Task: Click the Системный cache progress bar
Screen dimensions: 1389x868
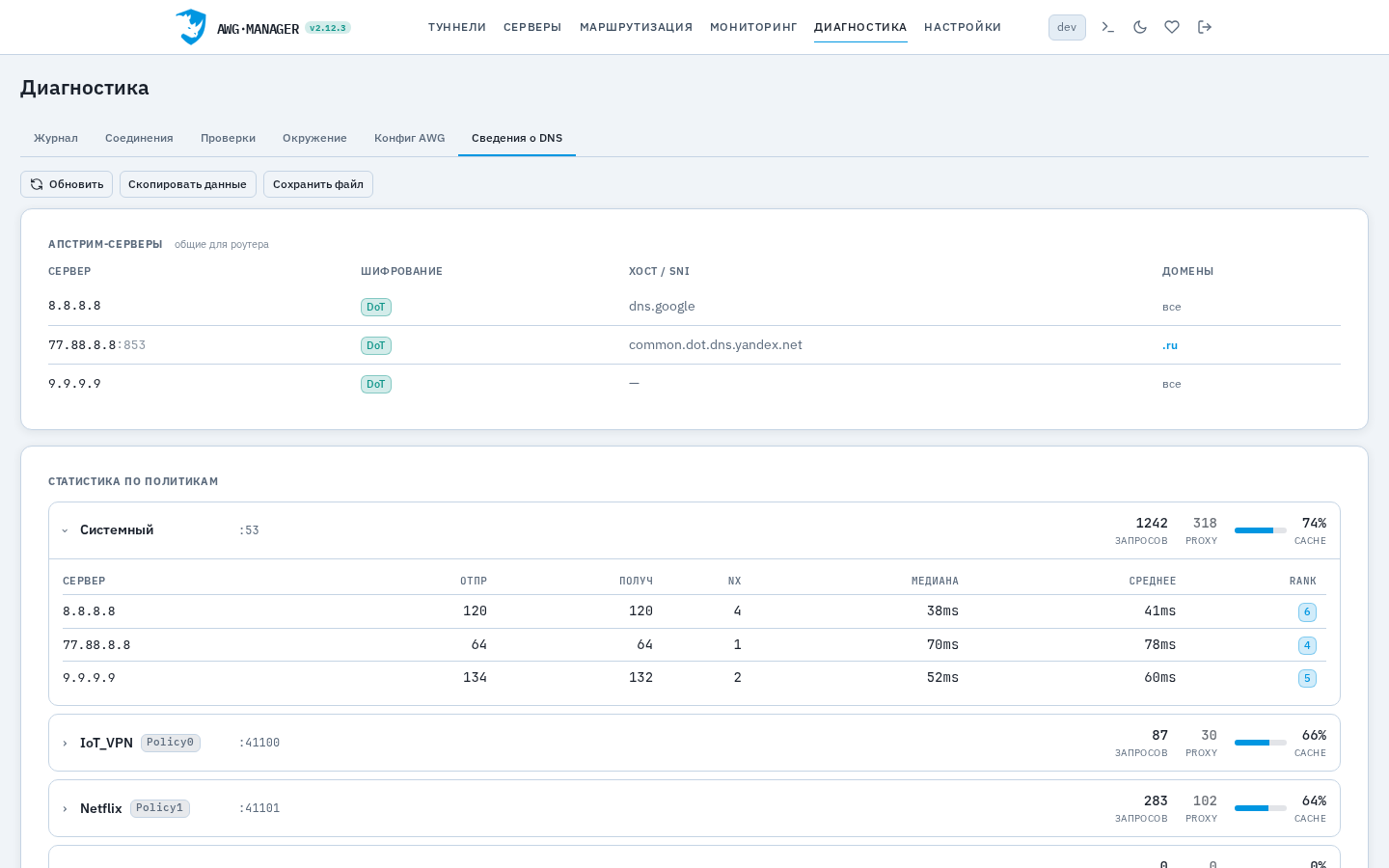Action: click(1261, 530)
